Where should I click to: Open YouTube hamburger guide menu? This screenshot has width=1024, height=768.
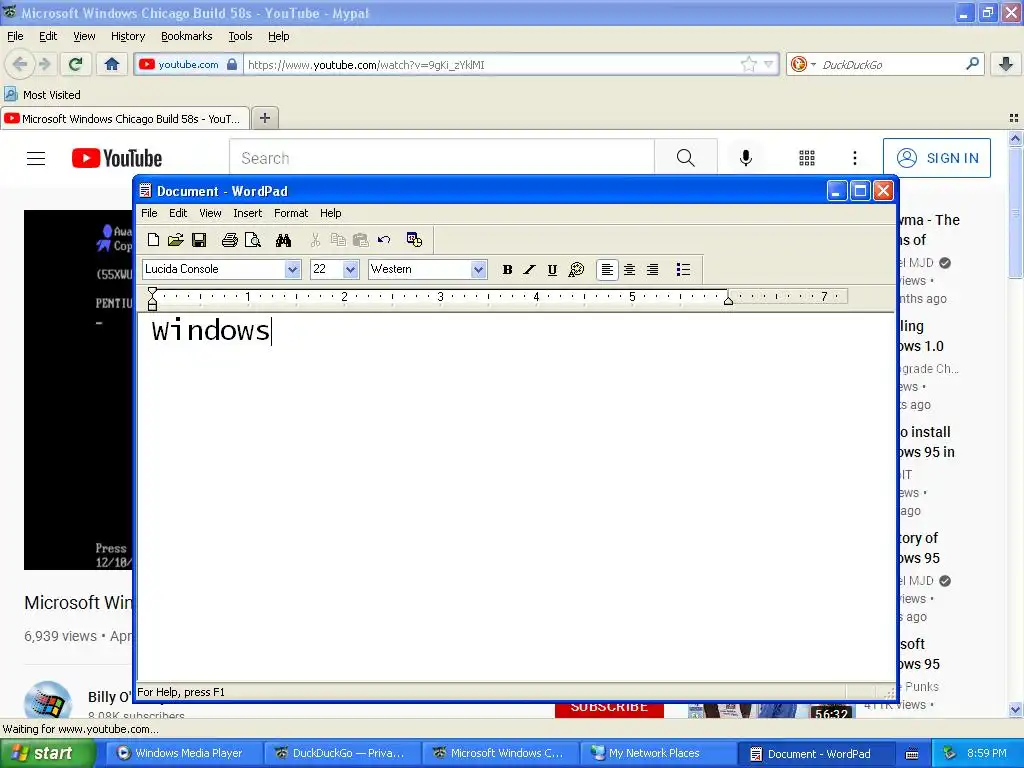pos(36,158)
